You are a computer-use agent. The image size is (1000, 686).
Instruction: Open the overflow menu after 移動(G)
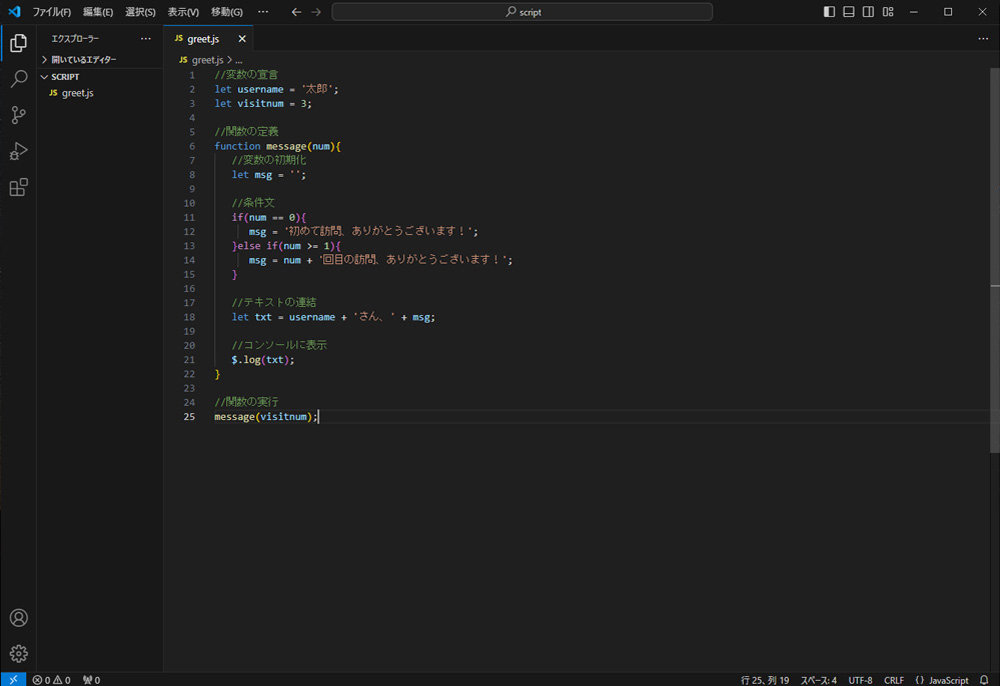(263, 12)
